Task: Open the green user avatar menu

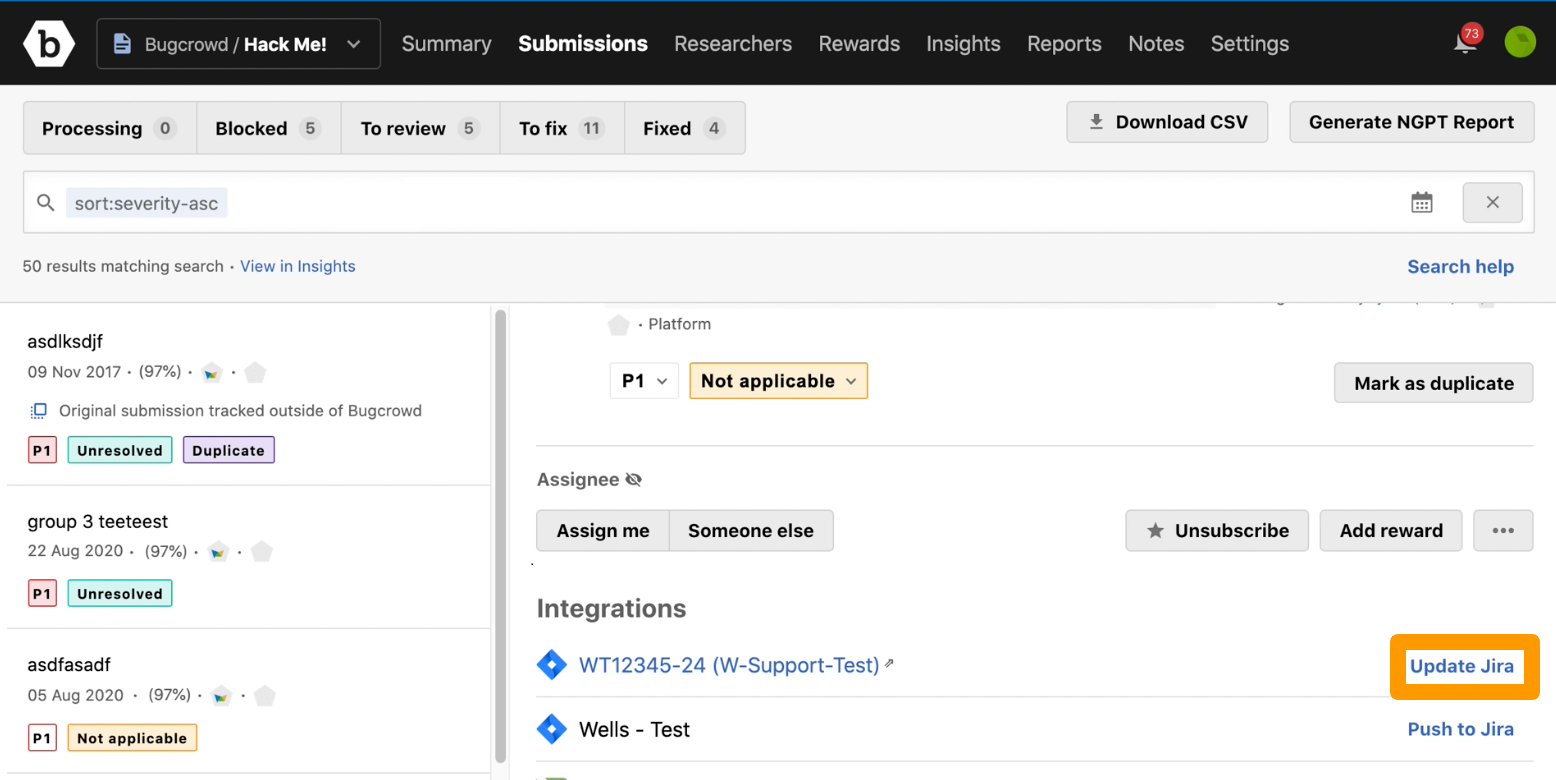Action: 1520,42
